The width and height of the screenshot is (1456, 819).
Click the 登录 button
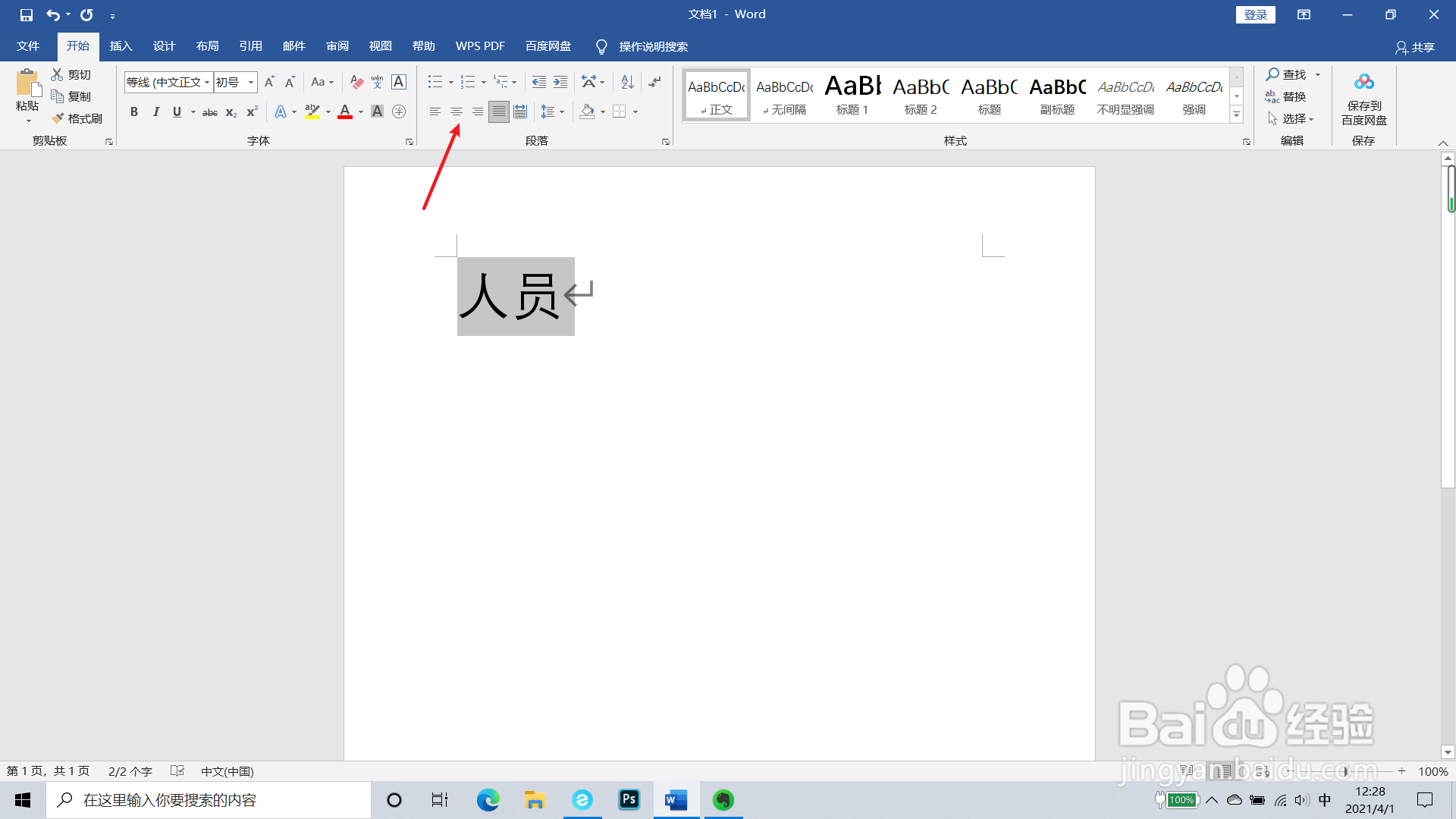tap(1256, 14)
